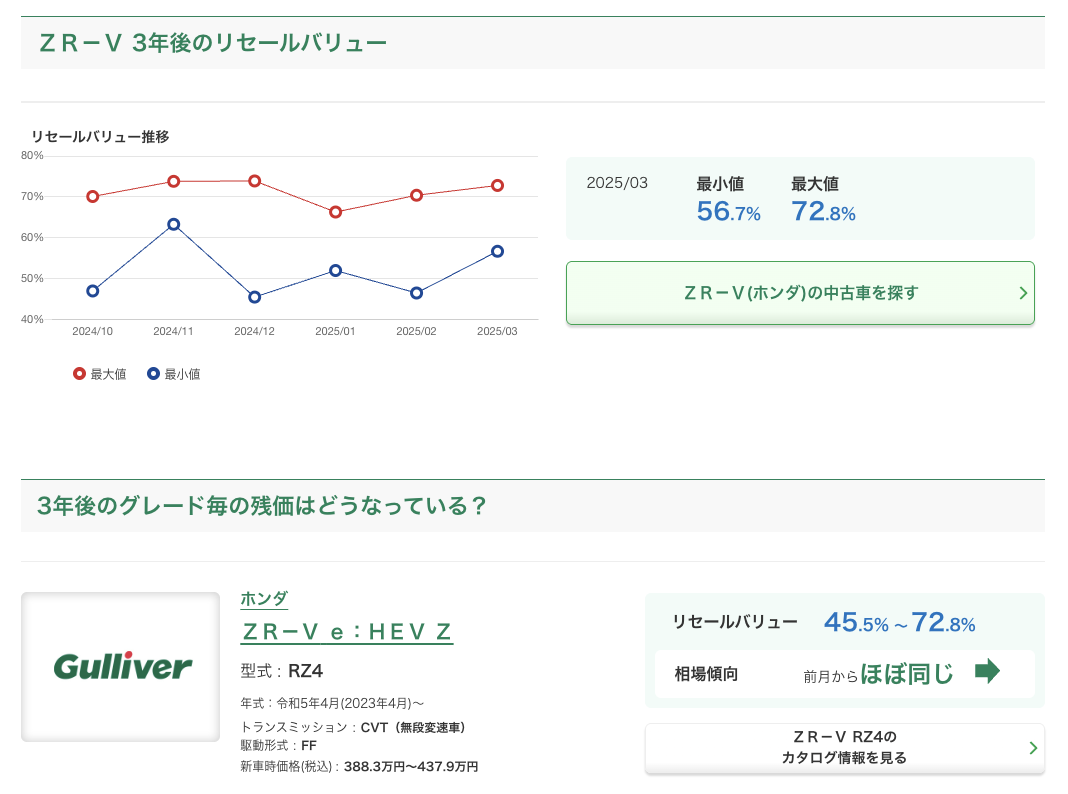Image resolution: width=1068 pixels, height=794 pixels.
Task: Click the 2025/01 x-axis label
Action: click(x=335, y=331)
